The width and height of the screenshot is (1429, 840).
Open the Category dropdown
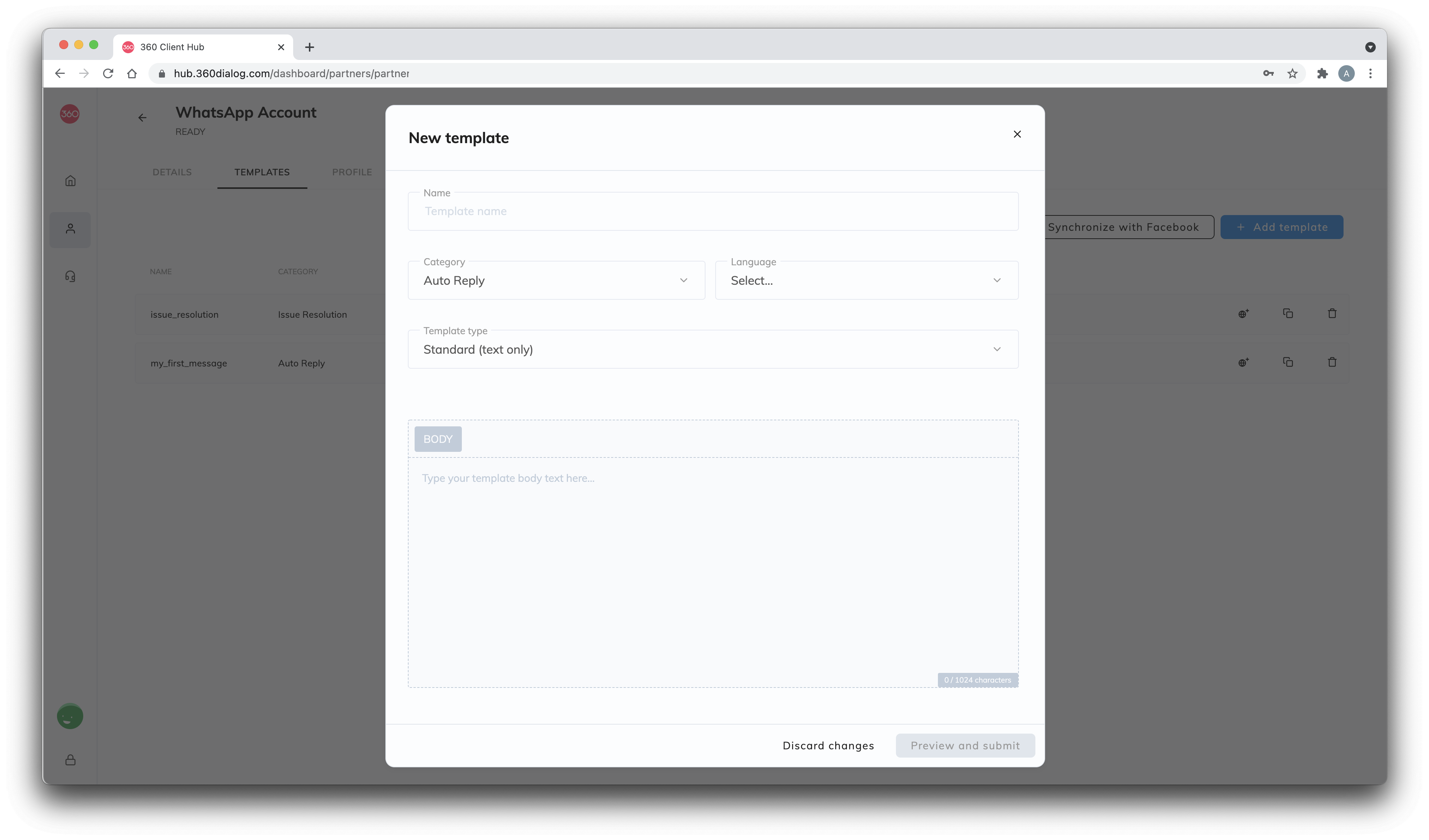tap(556, 281)
